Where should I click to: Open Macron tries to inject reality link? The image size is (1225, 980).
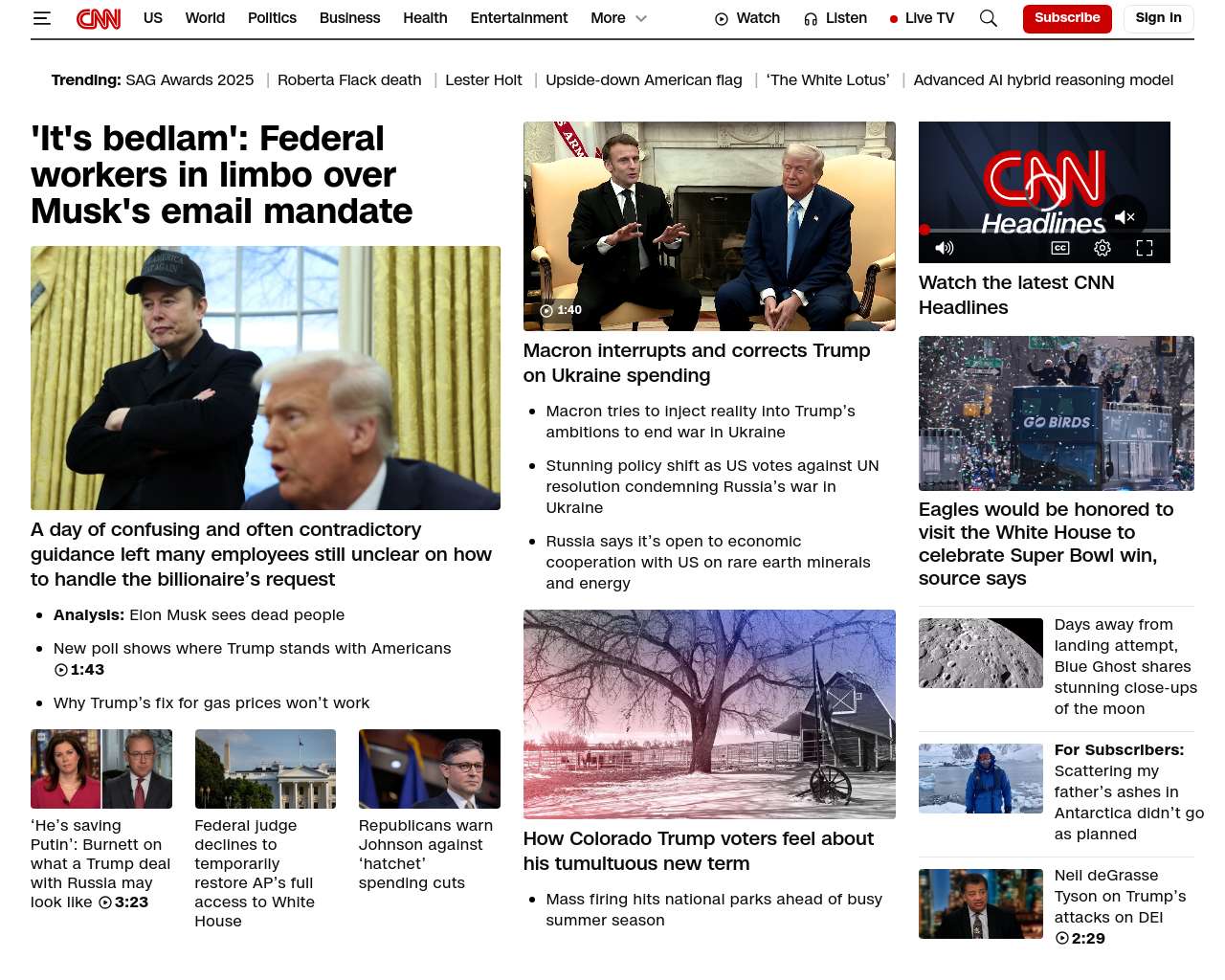701,421
